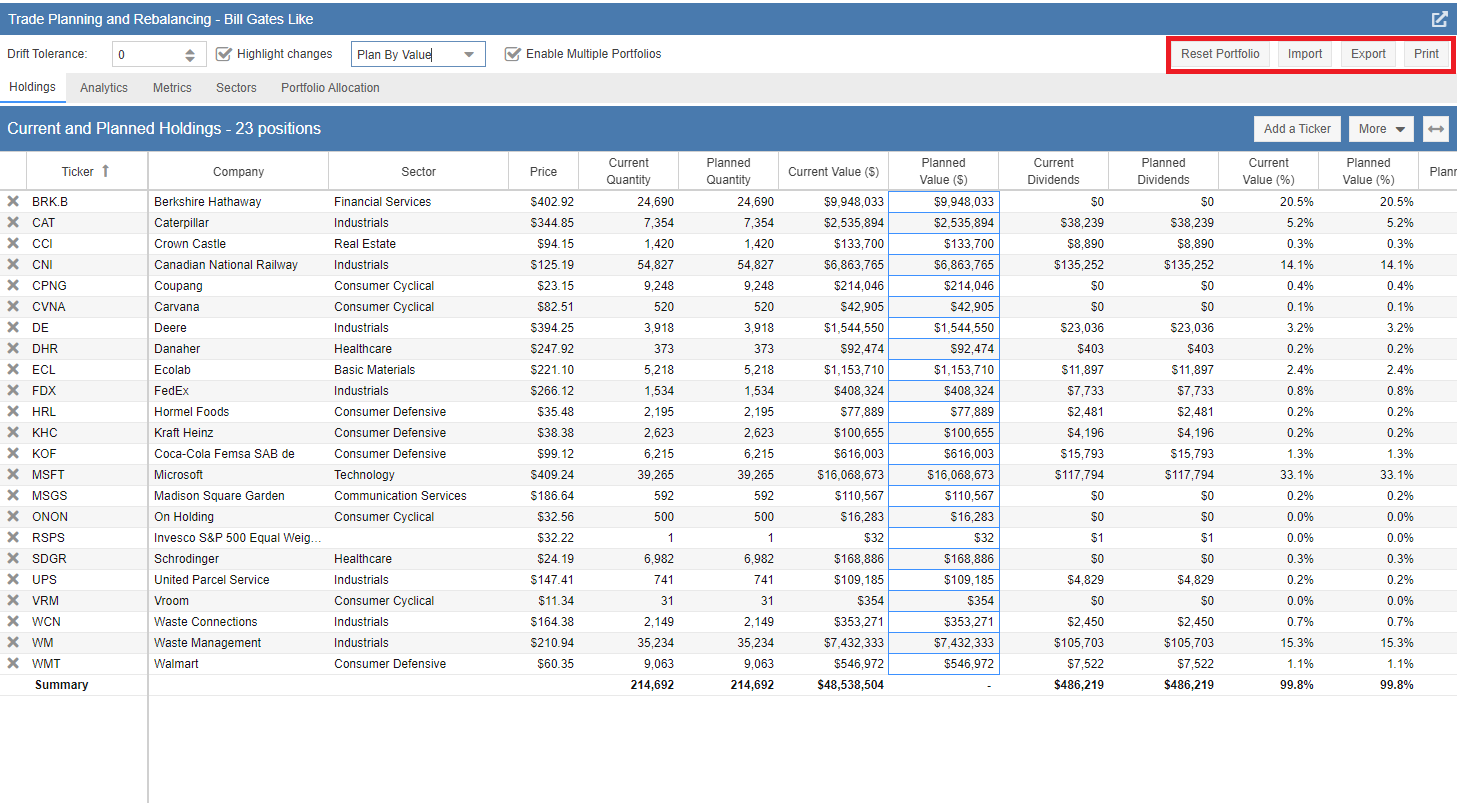
Task: Select Invesco S&P 500 Equal Weight cell
Action: click(x=238, y=537)
